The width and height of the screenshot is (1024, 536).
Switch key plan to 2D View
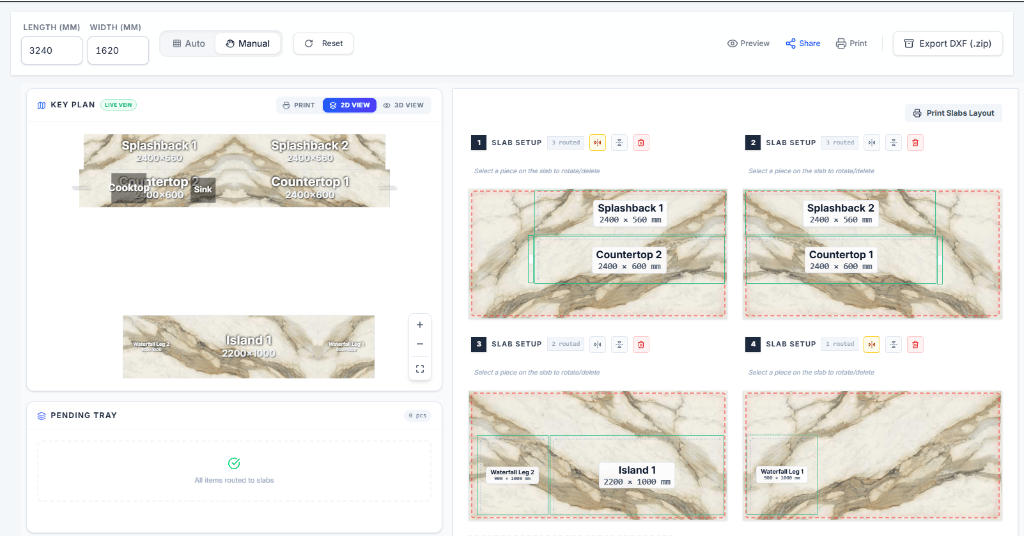click(349, 105)
